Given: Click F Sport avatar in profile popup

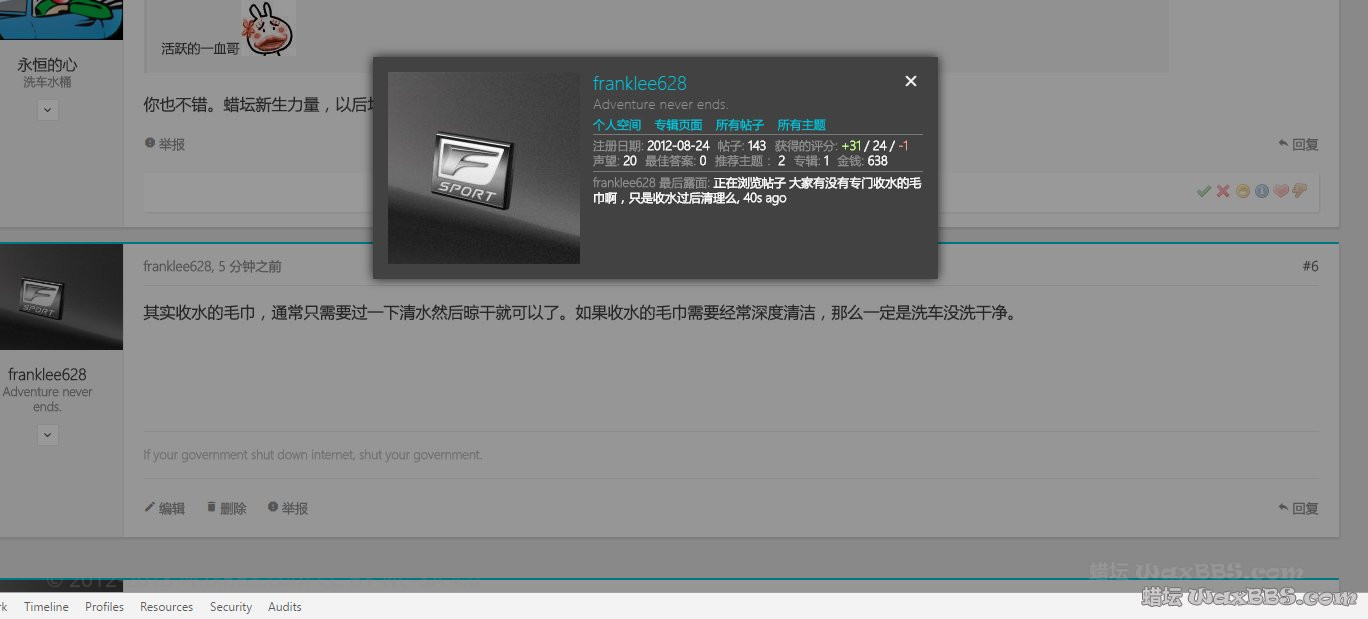Looking at the screenshot, I should click(x=483, y=168).
